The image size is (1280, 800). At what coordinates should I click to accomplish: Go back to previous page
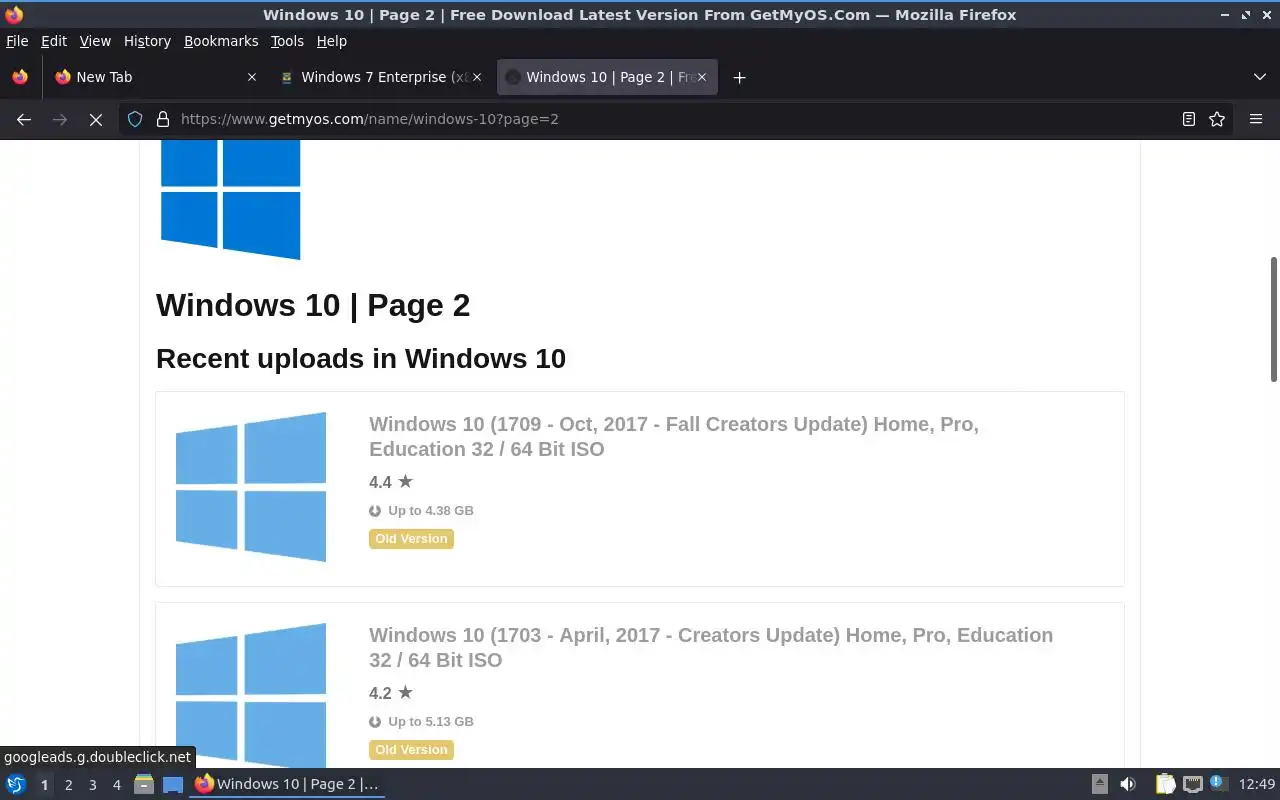pyautogui.click(x=24, y=119)
